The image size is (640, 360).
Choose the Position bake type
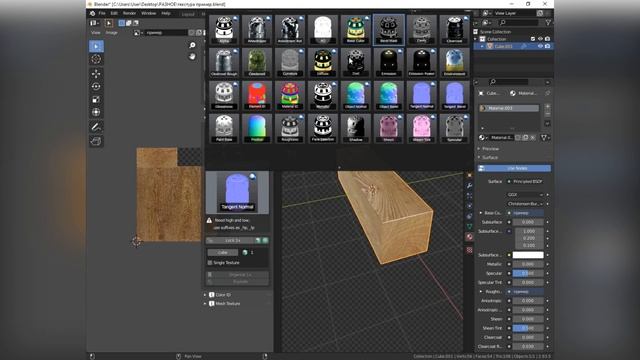point(257,128)
